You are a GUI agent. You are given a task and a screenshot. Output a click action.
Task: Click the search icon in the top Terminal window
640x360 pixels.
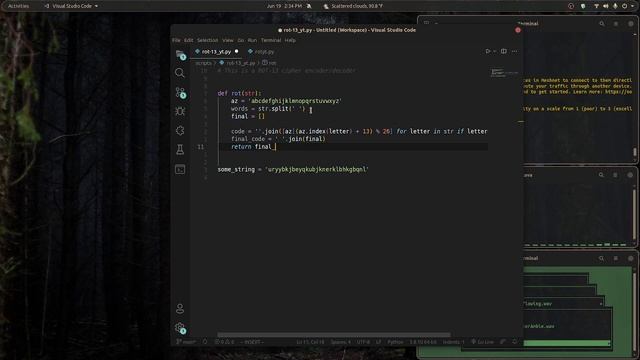tap(602, 24)
